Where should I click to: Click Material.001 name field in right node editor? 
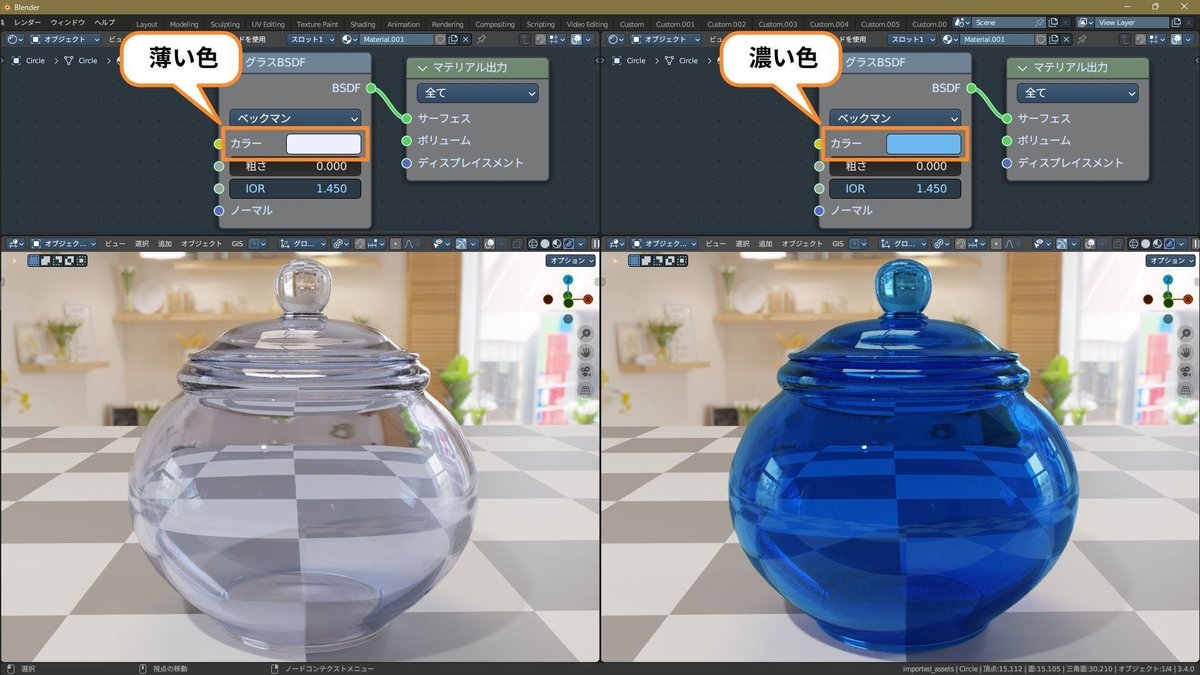[998, 39]
